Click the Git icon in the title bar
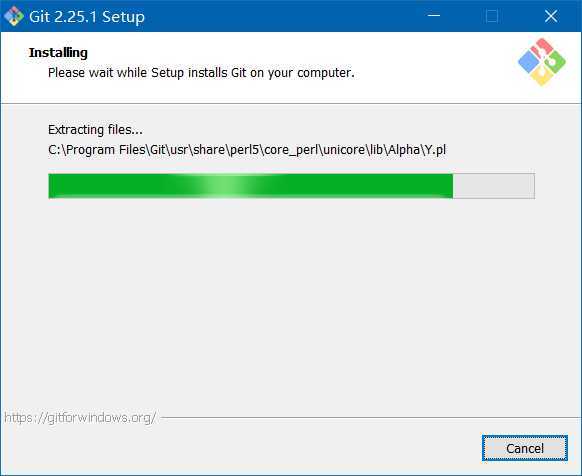This screenshot has width=582, height=476. pos(14,16)
